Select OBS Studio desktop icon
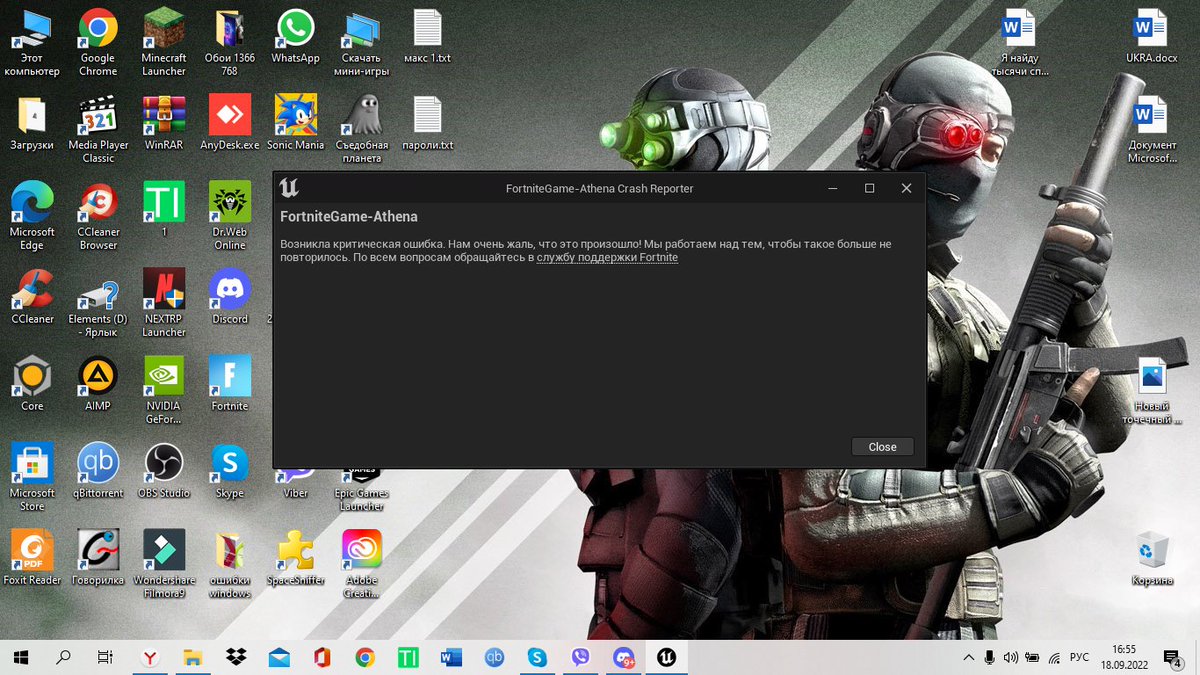 (x=164, y=471)
